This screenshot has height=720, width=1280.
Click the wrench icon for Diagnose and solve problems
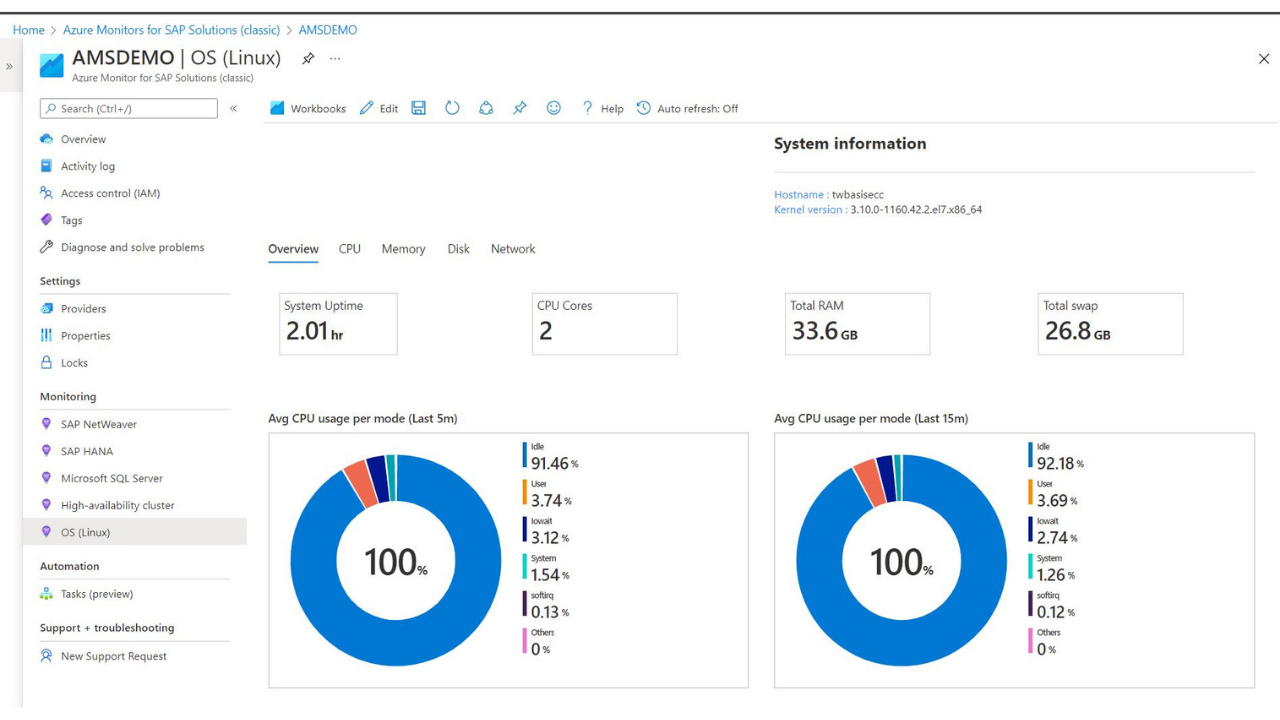[x=46, y=247]
